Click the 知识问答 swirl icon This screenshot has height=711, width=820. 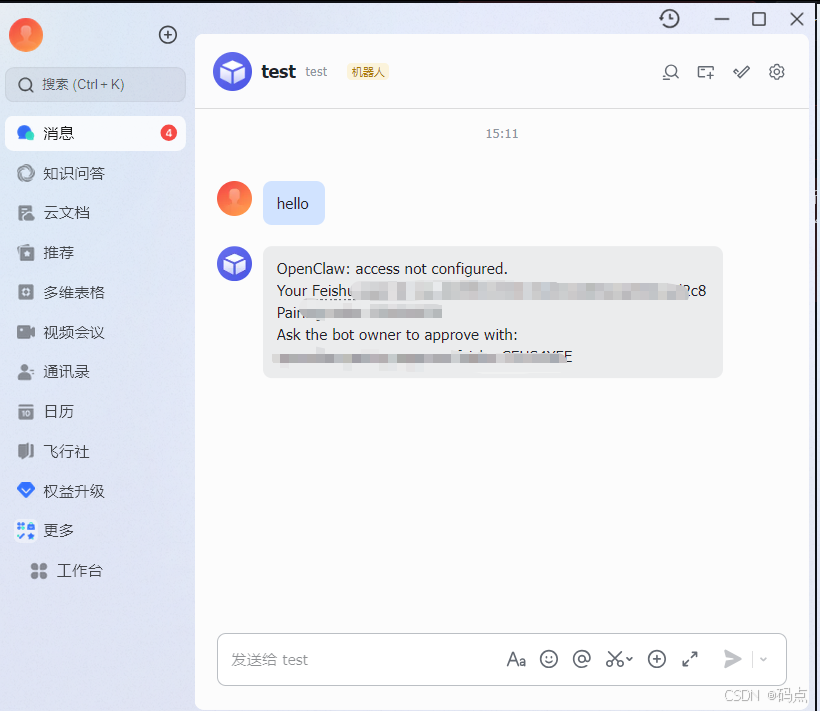26,173
